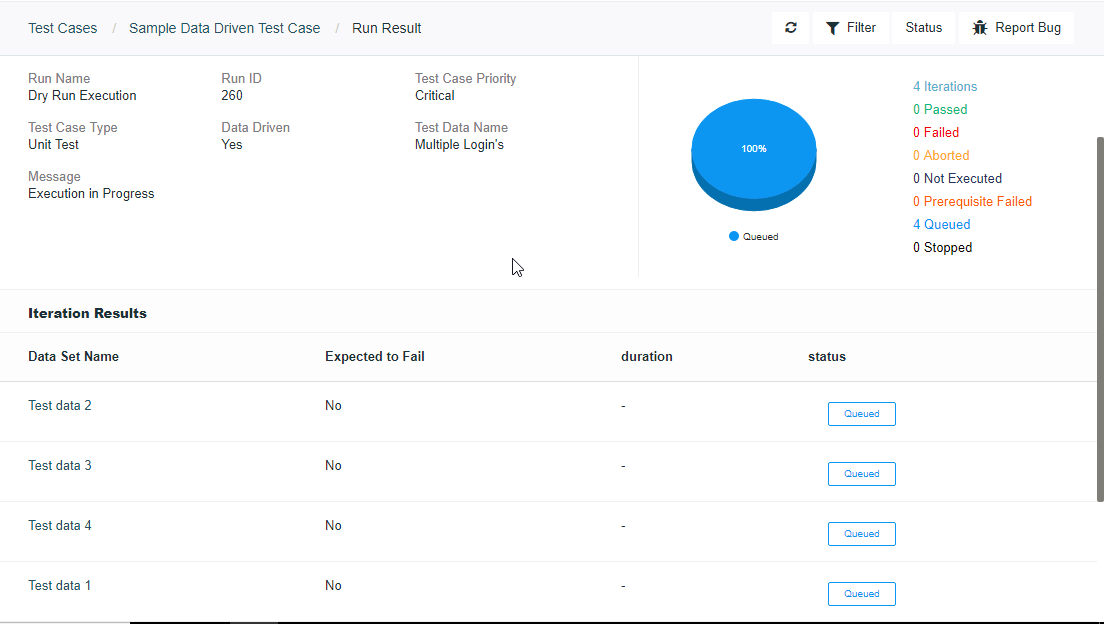The image size is (1104, 624).
Task: Click the duration column header
Action: tap(646, 356)
